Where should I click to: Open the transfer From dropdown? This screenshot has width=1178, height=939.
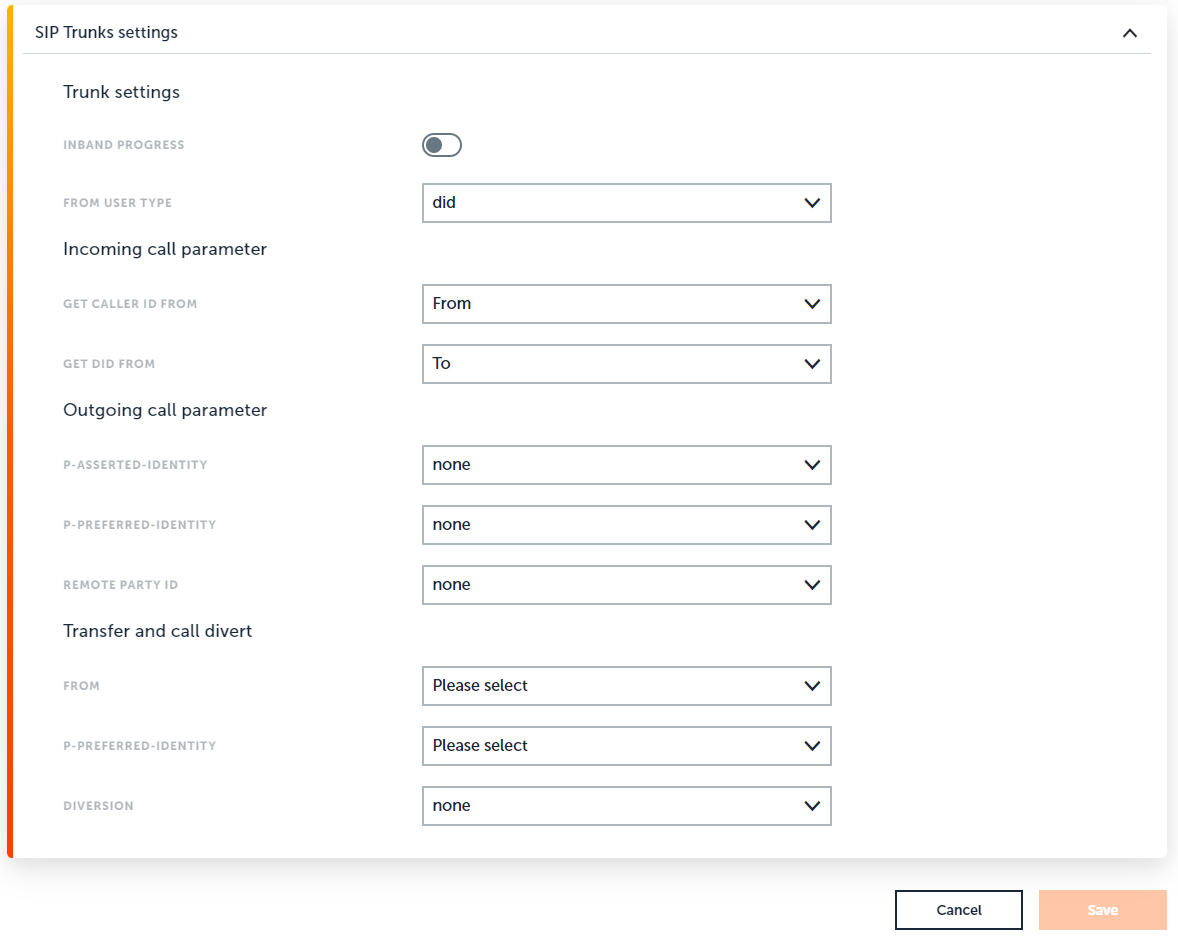coord(627,685)
